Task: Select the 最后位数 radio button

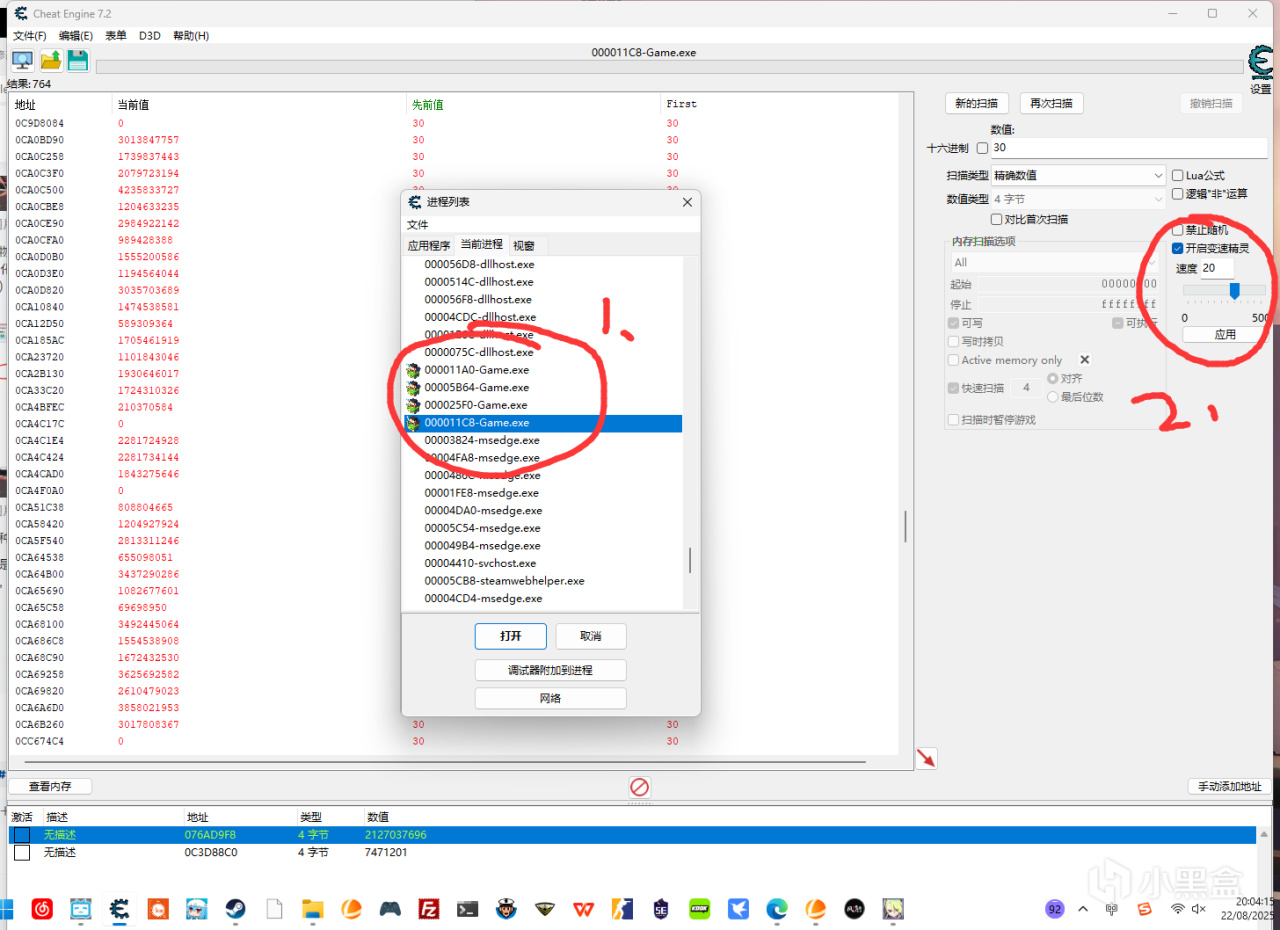Action: [1053, 397]
